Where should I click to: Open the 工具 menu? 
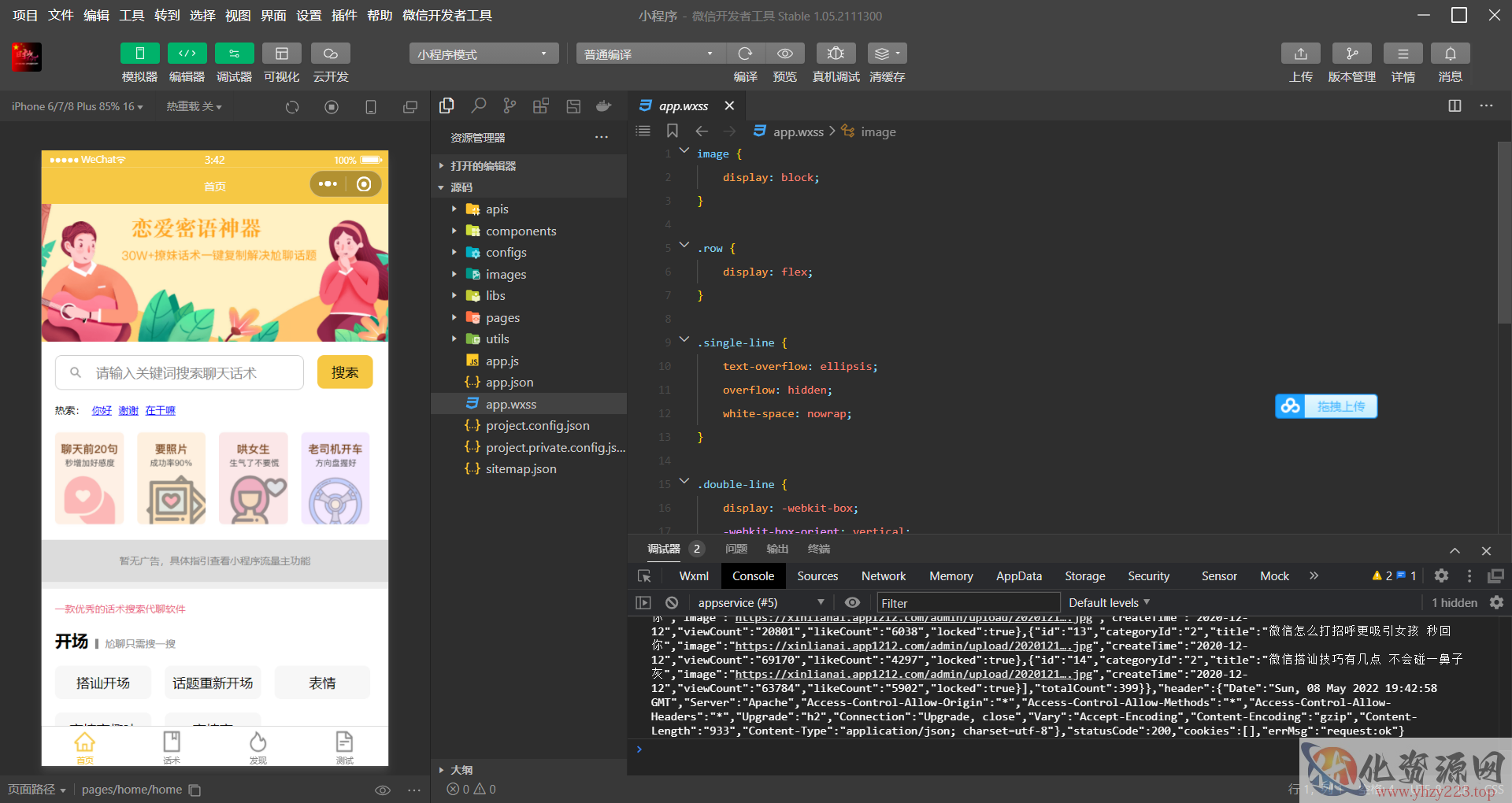(132, 15)
